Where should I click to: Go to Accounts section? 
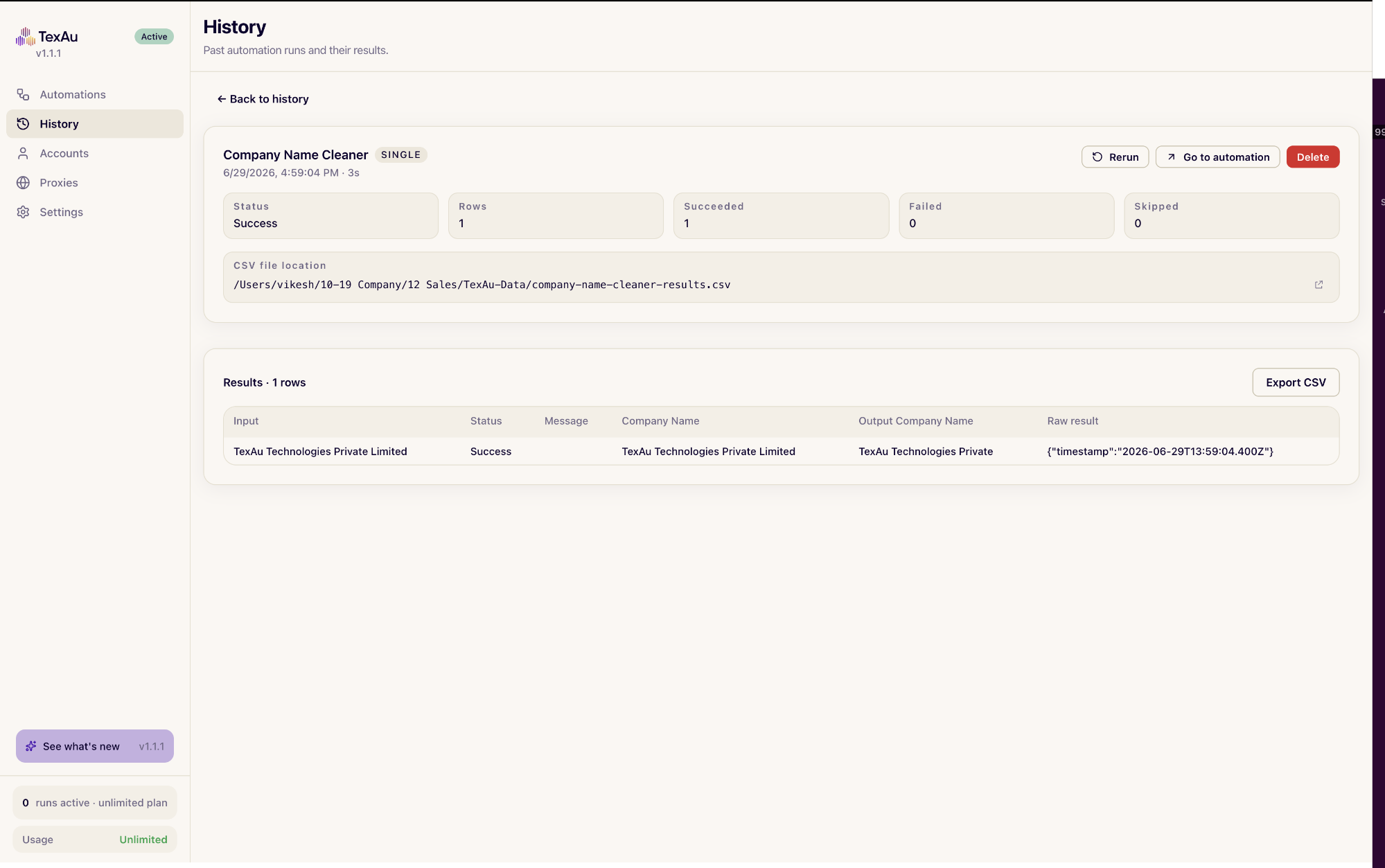pos(95,154)
